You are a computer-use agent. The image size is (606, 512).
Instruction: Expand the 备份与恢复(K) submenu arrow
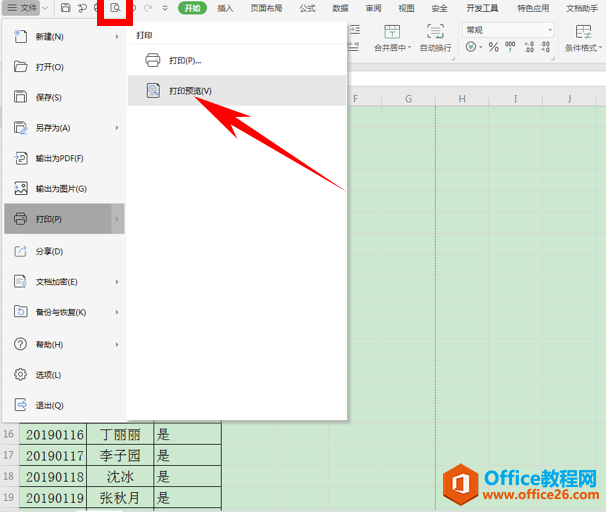pyautogui.click(x=117, y=312)
